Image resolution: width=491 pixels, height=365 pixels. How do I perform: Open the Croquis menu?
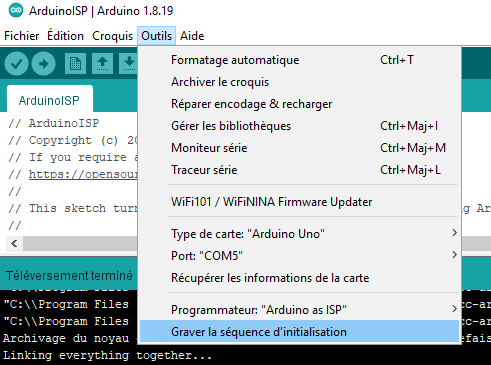pyautogui.click(x=112, y=36)
